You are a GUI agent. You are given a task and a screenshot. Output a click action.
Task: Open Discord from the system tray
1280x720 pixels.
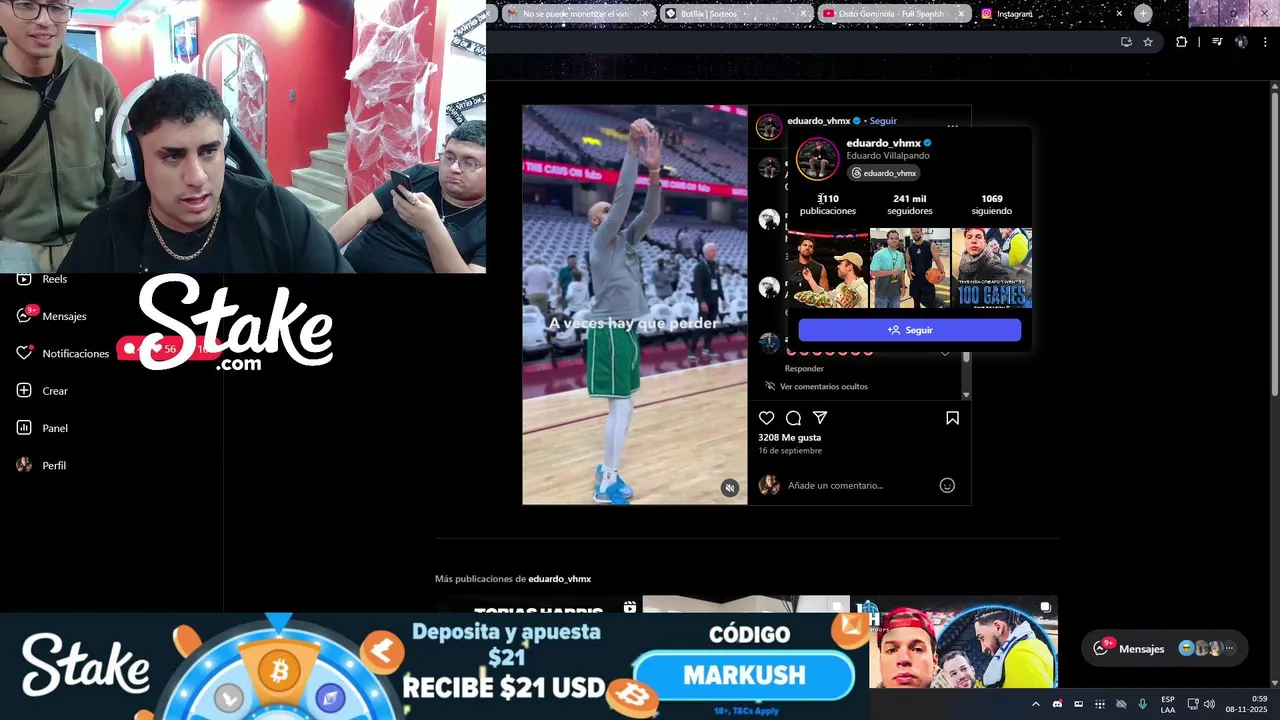[x=1058, y=704]
